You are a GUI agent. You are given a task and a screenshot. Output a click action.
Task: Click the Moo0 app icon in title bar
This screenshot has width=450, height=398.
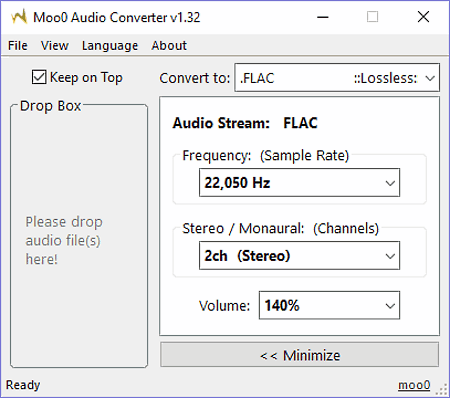[x=19, y=17]
